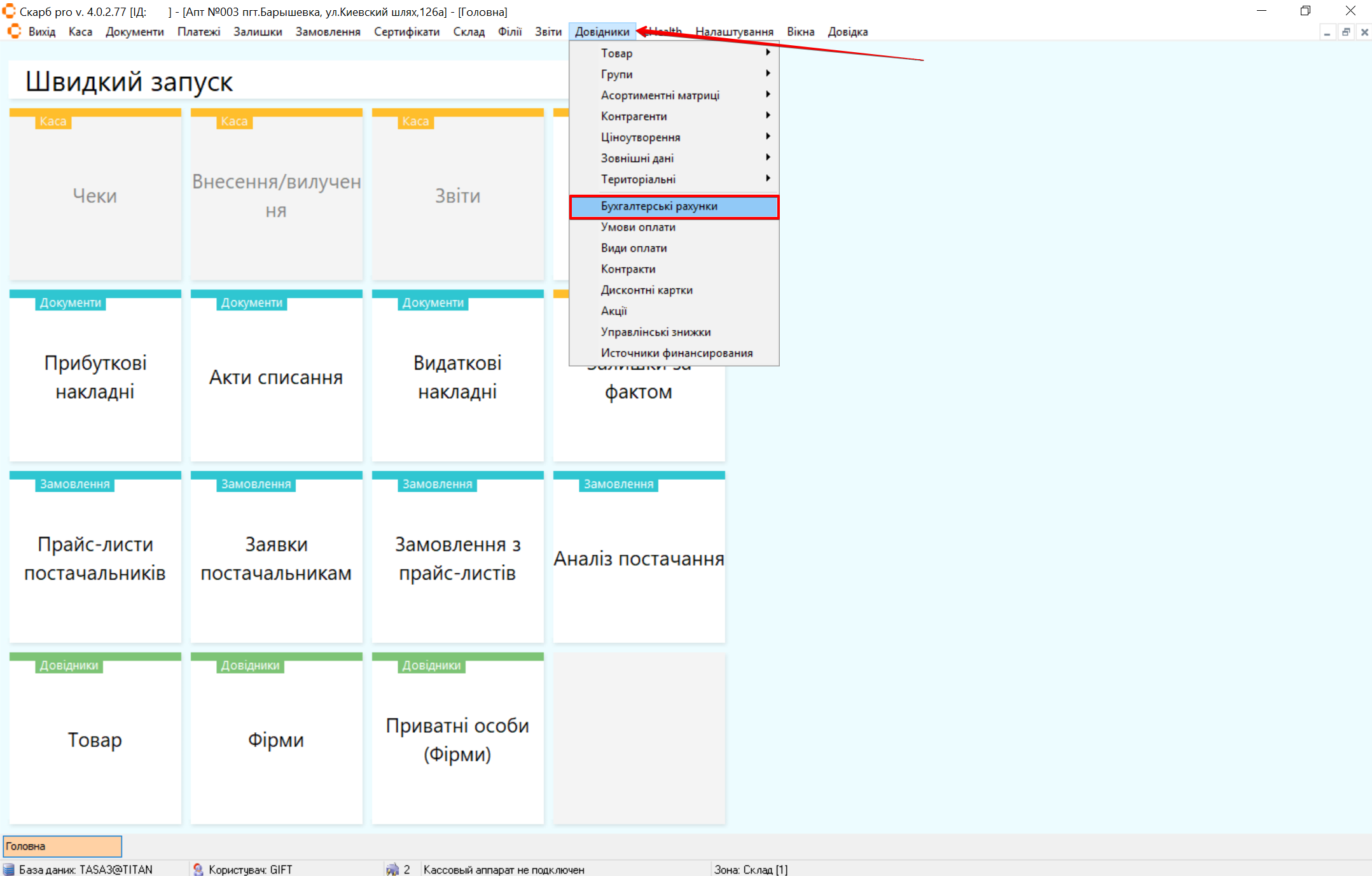Expand the Товар submenu
1372x876 pixels.
pyautogui.click(x=674, y=53)
